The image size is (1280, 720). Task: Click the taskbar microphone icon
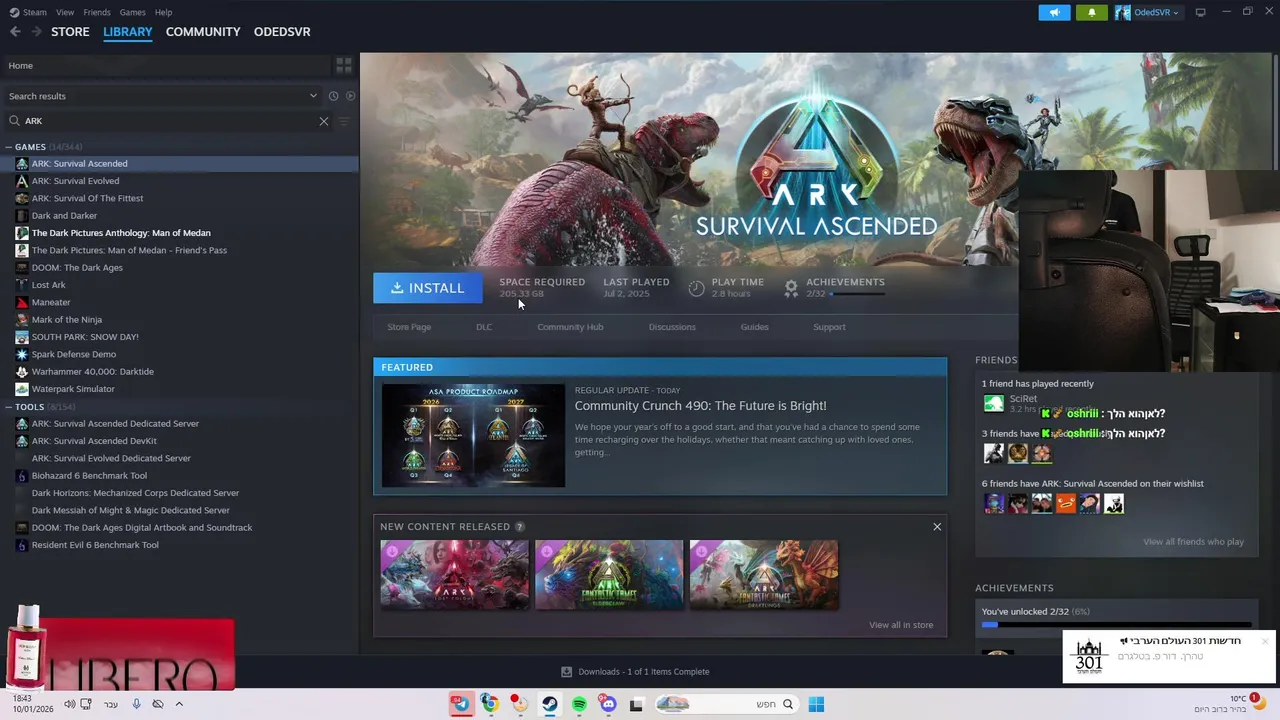(x=136, y=704)
